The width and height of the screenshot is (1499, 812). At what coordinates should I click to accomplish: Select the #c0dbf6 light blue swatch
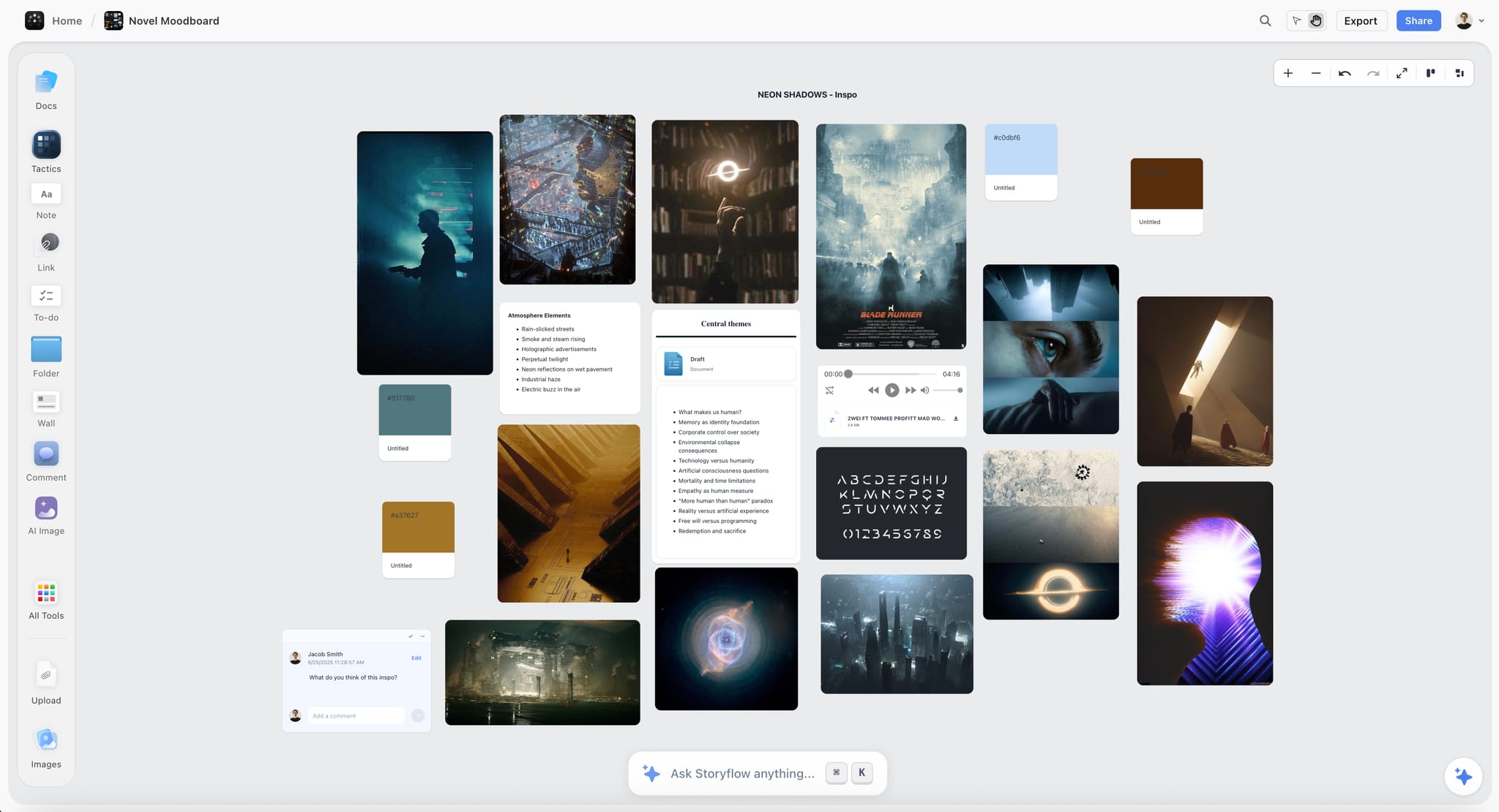[1021, 149]
